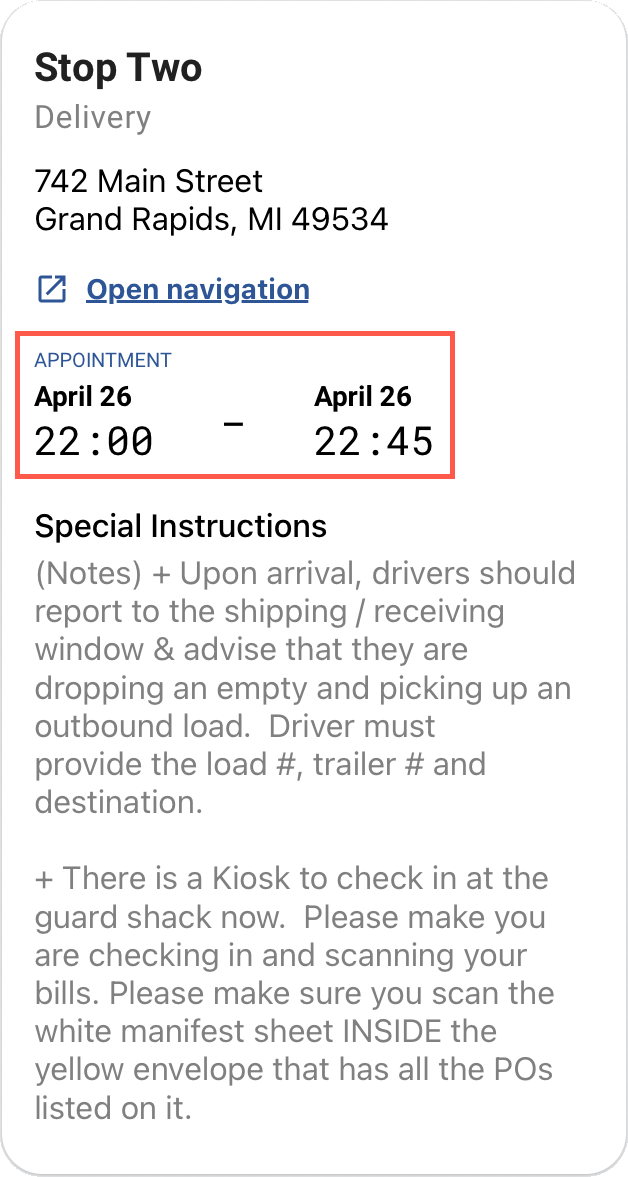Viewport: 628px width, 1177px height.
Task: Click the appointment end time 22:45
Action: coord(373,440)
